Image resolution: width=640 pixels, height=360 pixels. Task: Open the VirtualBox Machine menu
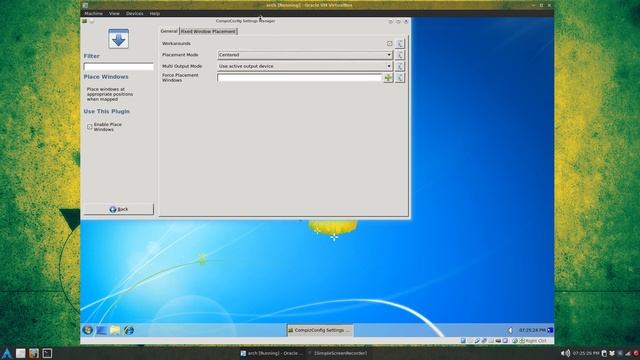[93, 13]
